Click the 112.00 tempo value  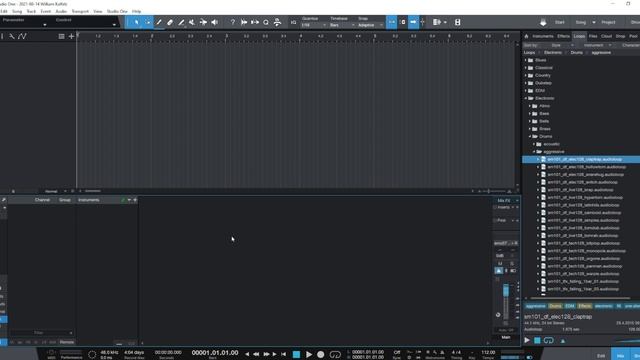pyautogui.click(x=488, y=352)
